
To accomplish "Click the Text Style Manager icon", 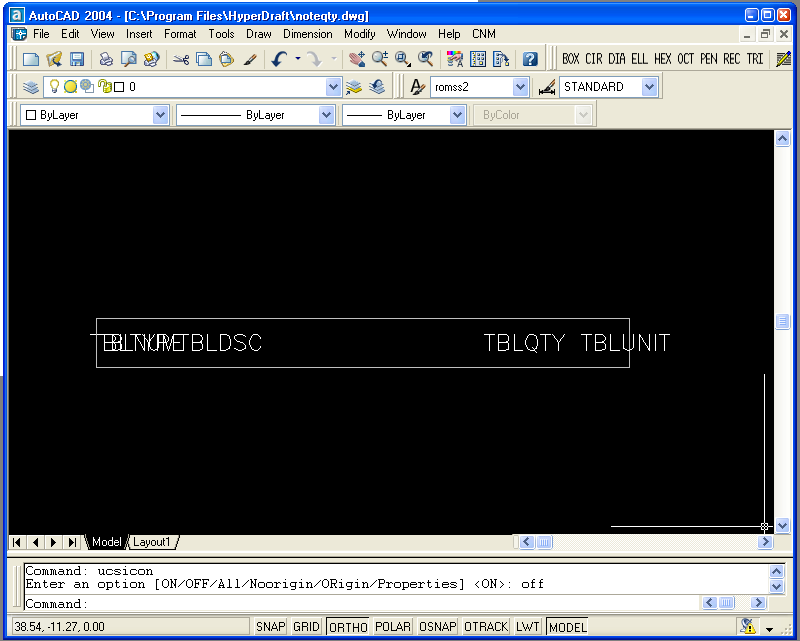I will [x=417, y=87].
